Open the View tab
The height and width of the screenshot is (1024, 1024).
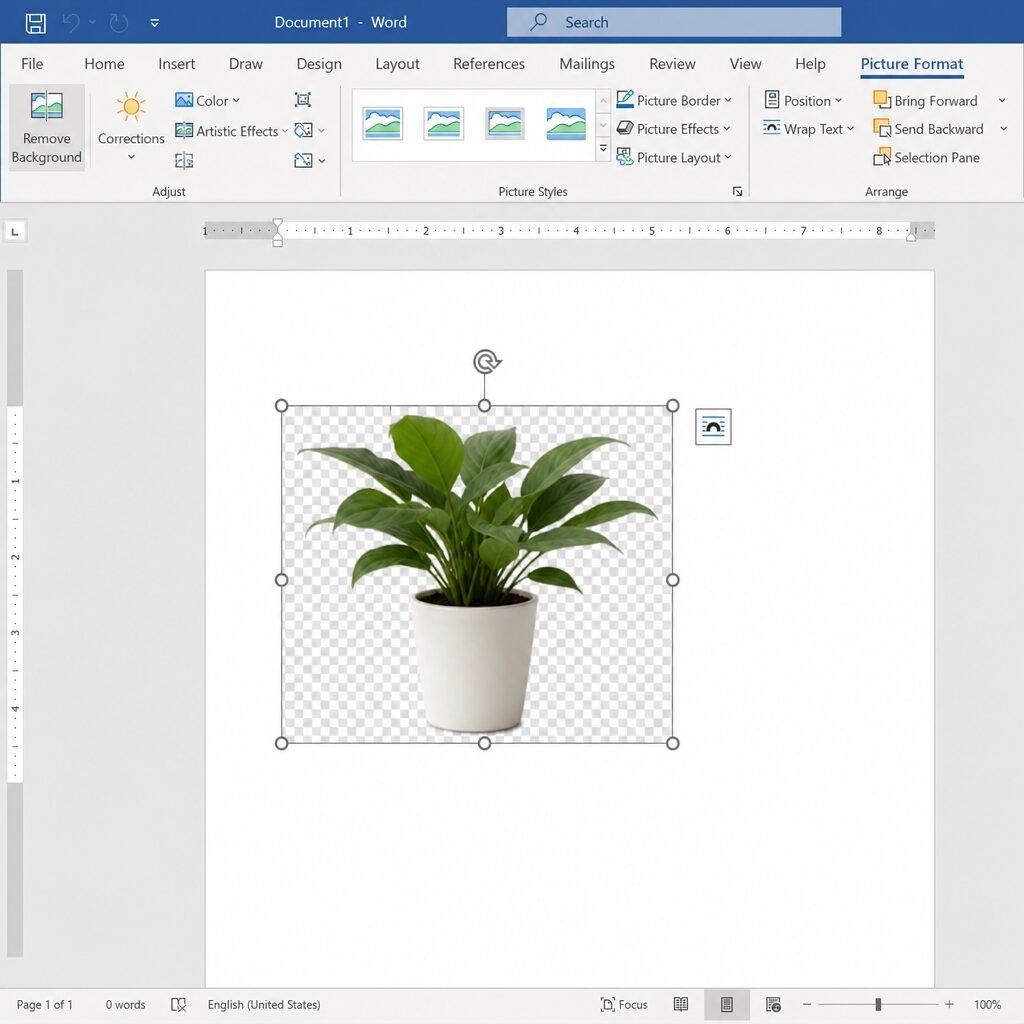coord(745,64)
